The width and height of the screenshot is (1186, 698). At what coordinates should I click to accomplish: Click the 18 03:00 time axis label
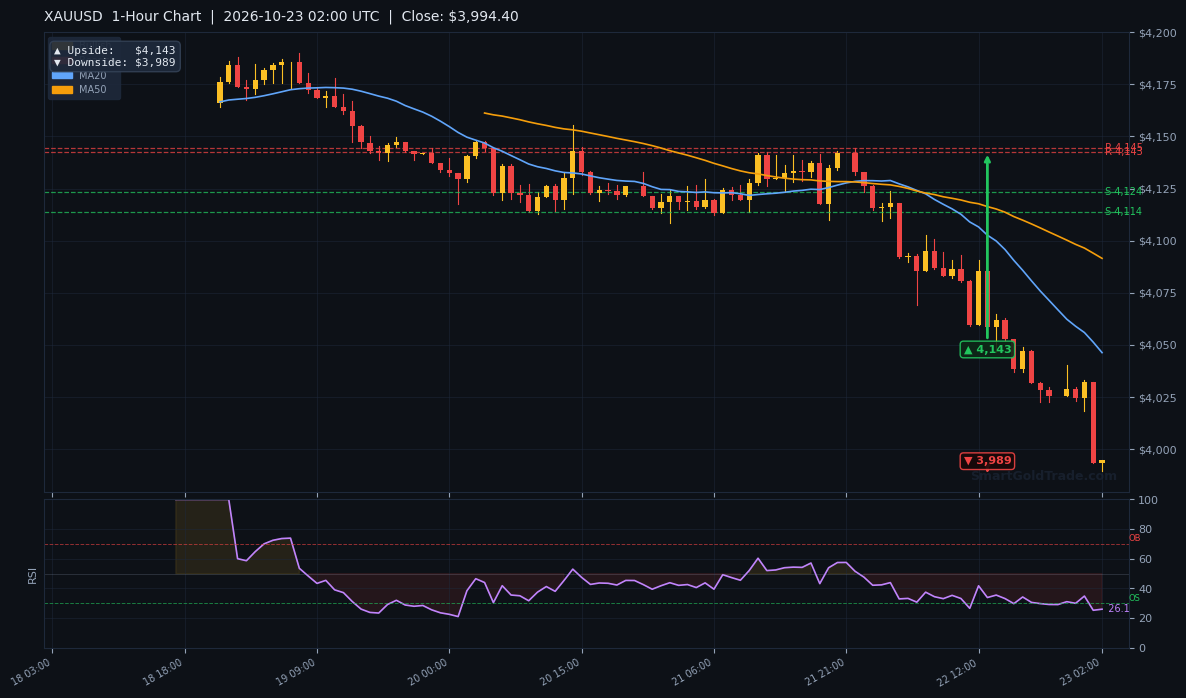tap(32, 671)
